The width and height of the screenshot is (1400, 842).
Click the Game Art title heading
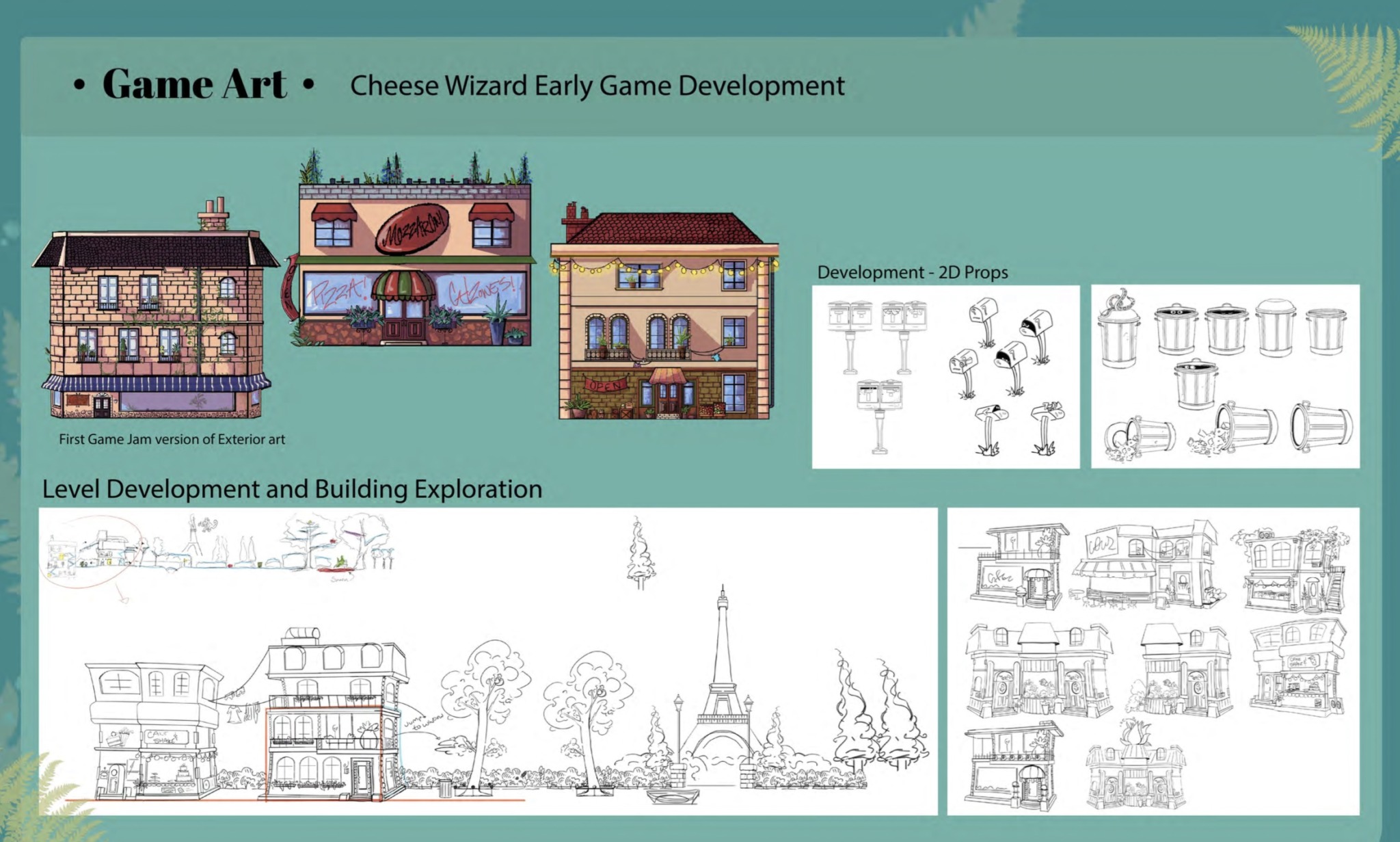(x=194, y=85)
